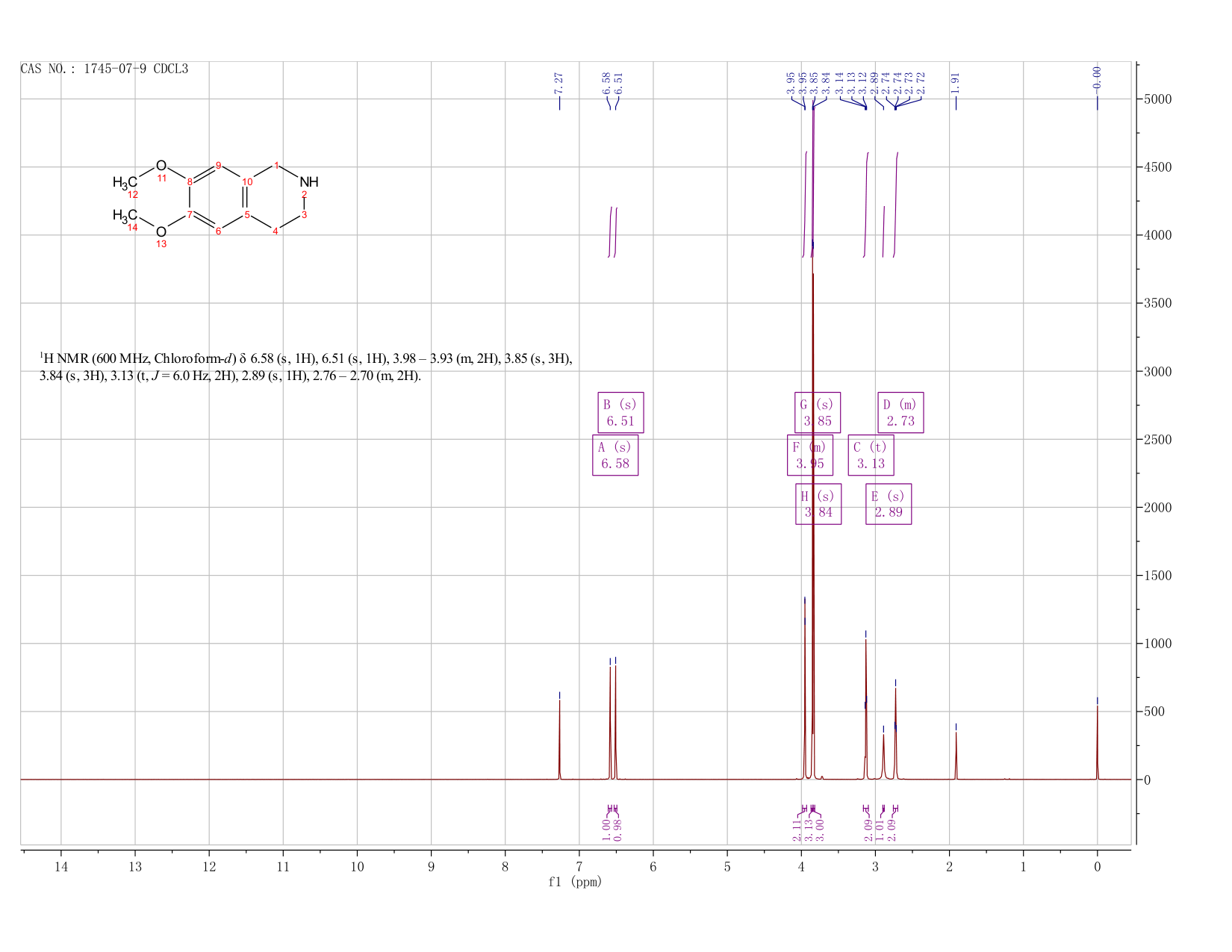Select the multiplet box B (s) 6.51
The width and height of the screenshot is (1232, 952).
[620, 413]
